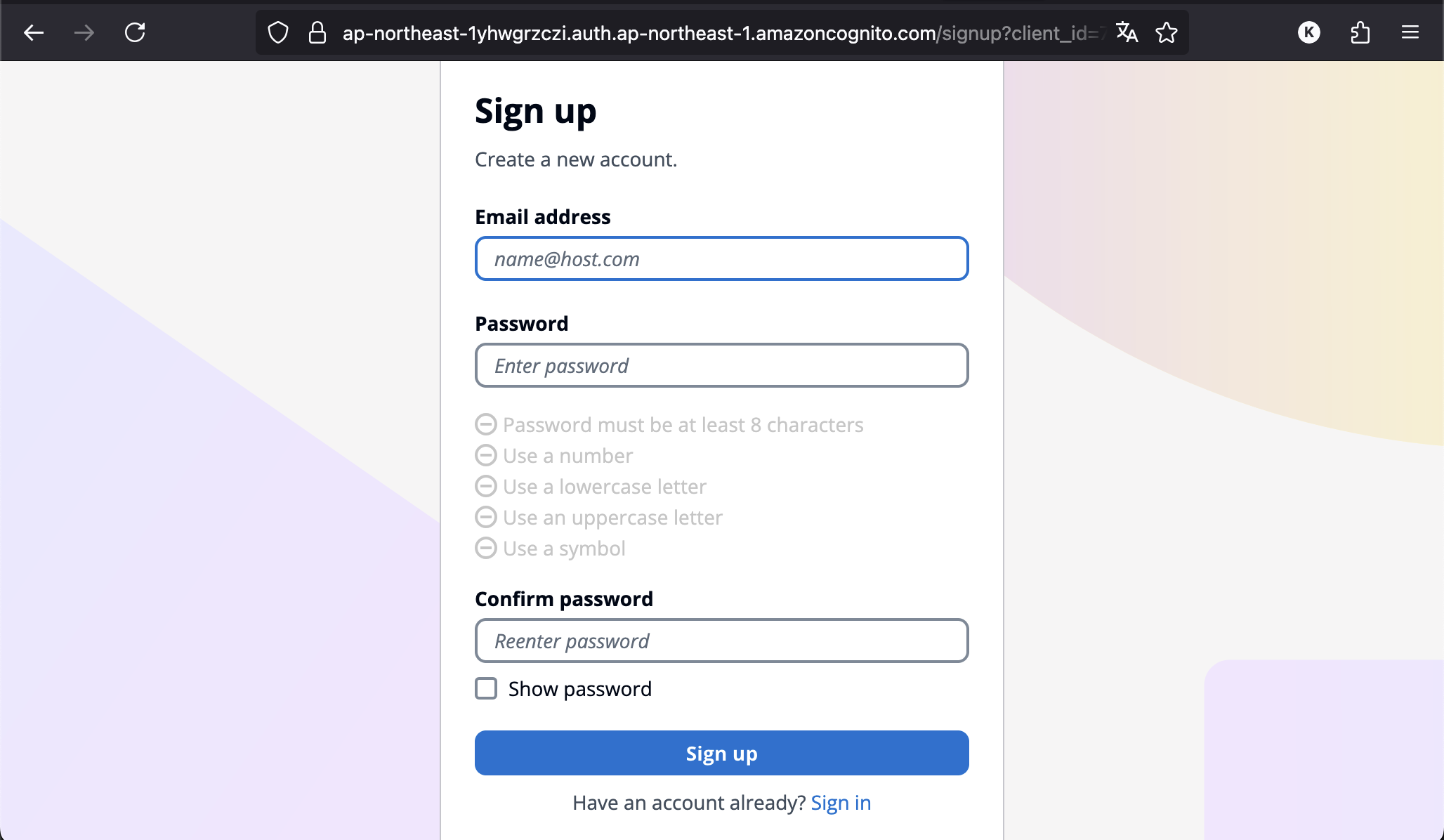Enable the Show password checkbox
This screenshot has height=840, width=1444.
click(486, 688)
